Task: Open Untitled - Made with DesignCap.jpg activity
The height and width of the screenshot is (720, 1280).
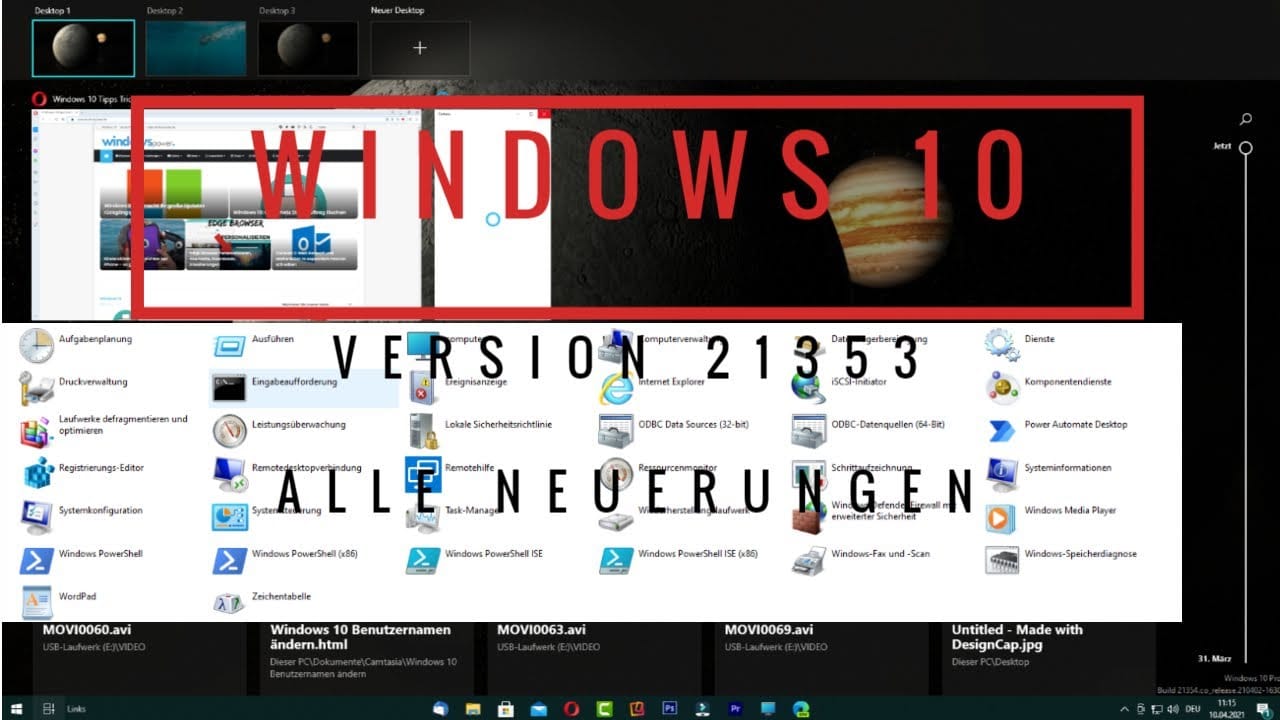Action: point(1049,658)
